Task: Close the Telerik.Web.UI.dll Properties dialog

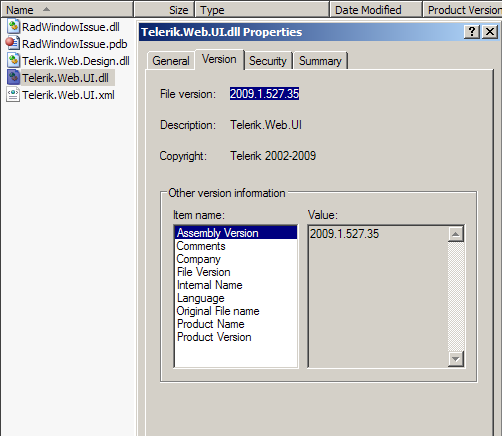Action: point(490,32)
